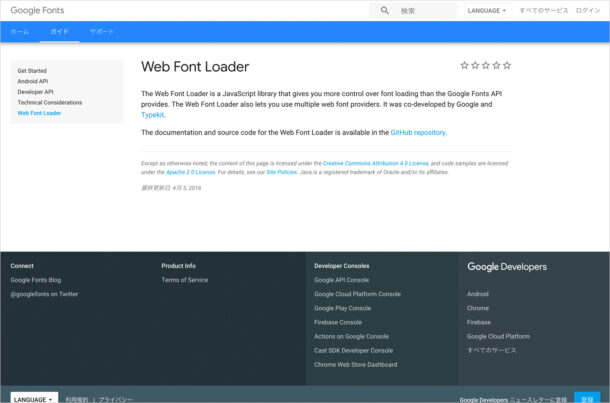Select Web Font Loader in the sidebar
610x403 pixels.
click(x=39, y=113)
